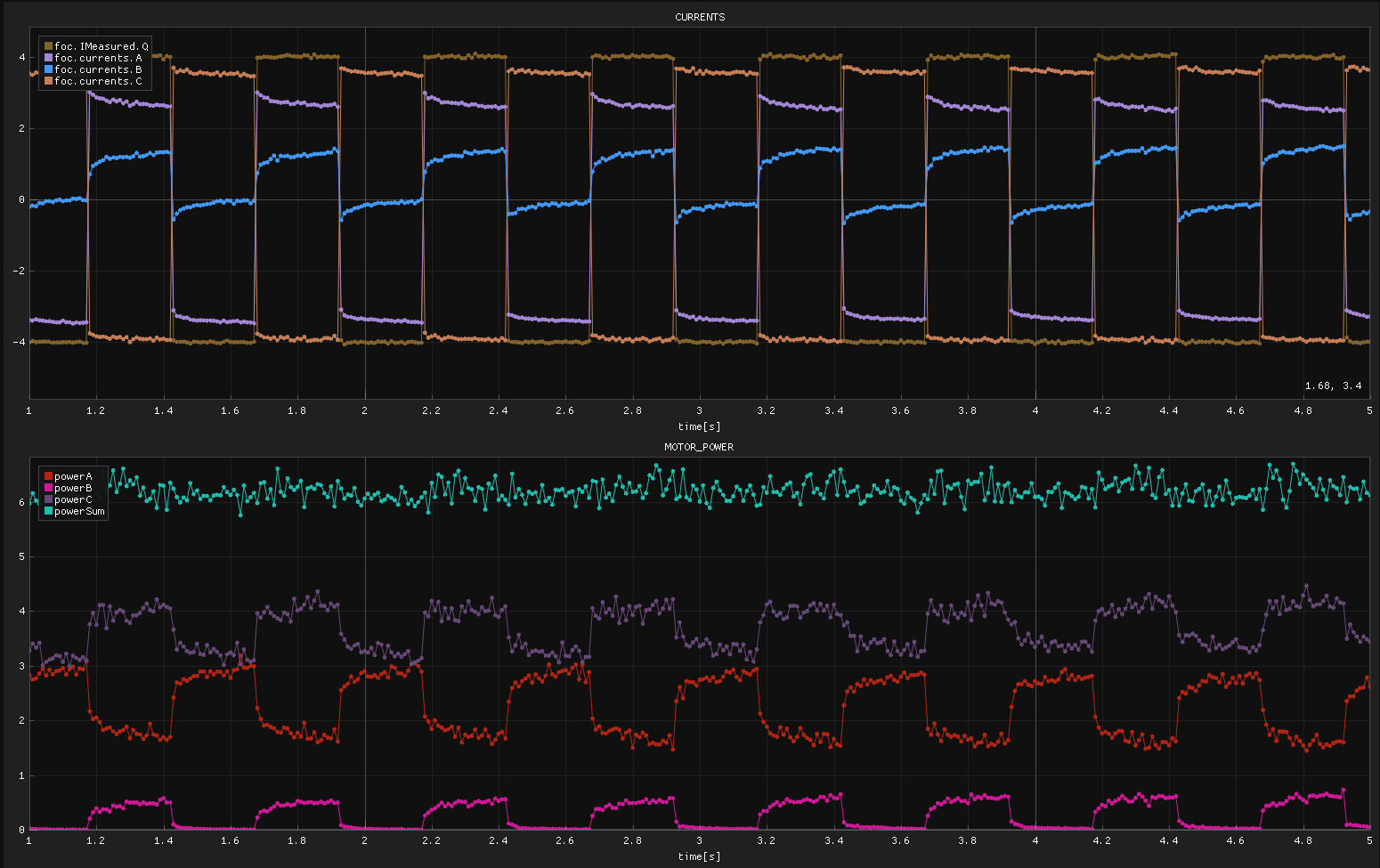
Task: Click the cursor coordinate readout in CURRENTS plot
Action: [1333, 386]
